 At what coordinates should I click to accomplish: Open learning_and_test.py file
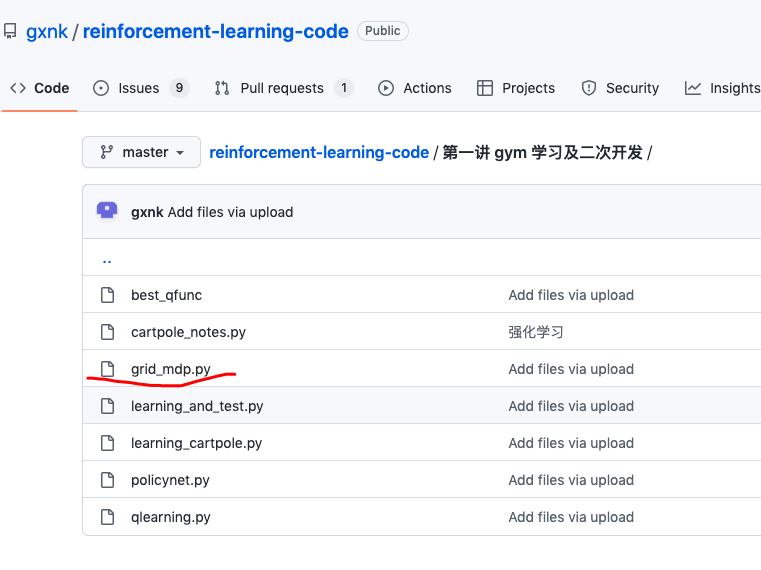pyautogui.click(x=197, y=406)
